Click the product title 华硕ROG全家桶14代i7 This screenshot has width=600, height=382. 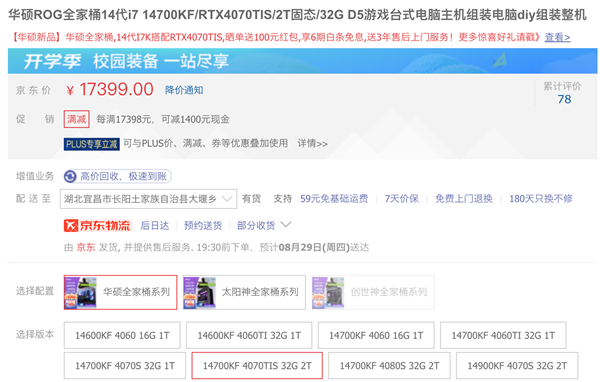point(297,15)
